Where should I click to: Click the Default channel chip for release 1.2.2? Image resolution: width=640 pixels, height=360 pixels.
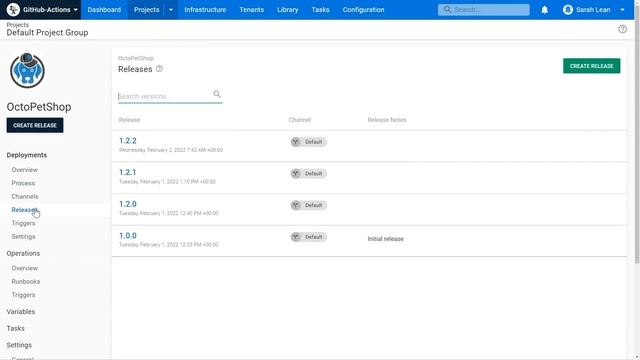[x=309, y=142]
